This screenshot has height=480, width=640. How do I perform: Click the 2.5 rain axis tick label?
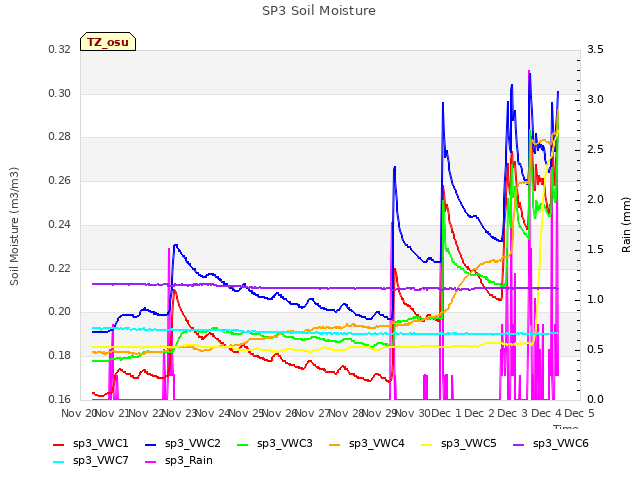(595, 150)
